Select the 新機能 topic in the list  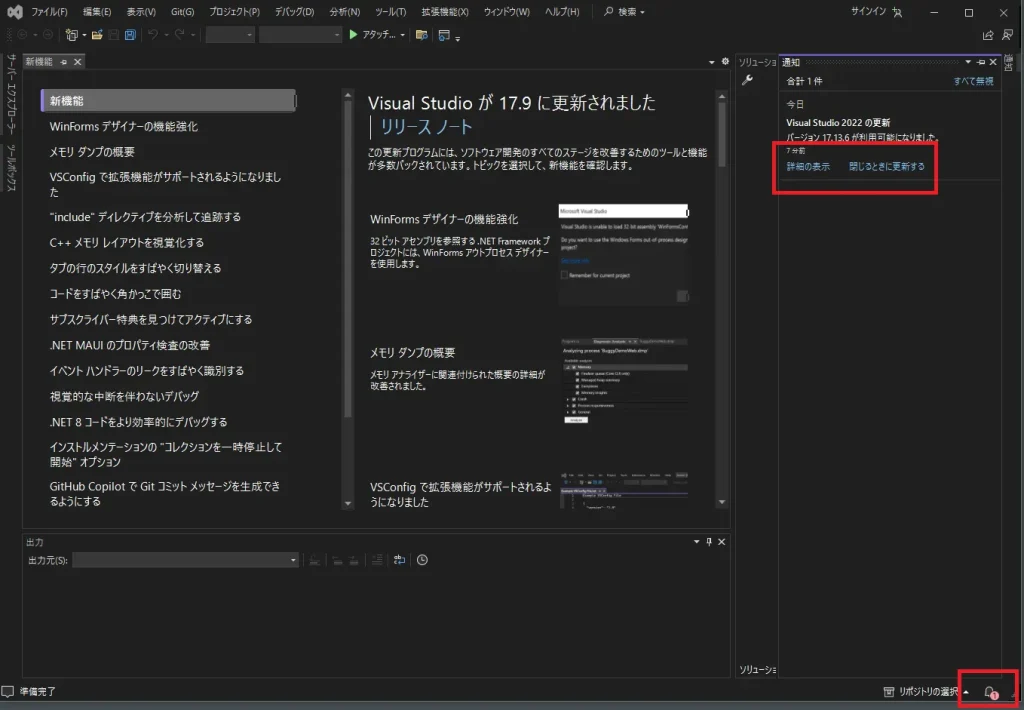pos(168,101)
